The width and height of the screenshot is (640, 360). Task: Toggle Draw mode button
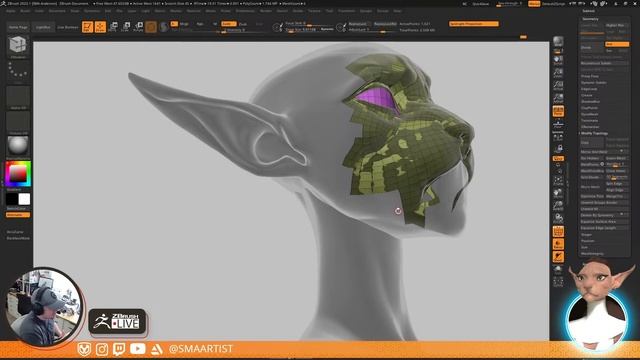click(100, 27)
